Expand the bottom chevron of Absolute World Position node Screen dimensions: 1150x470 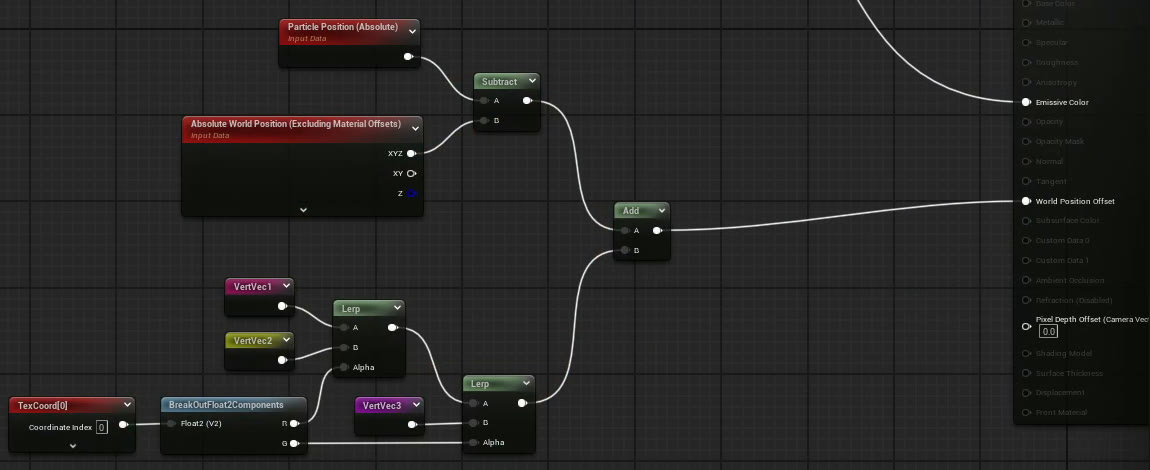pyautogui.click(x=303, y=210)
